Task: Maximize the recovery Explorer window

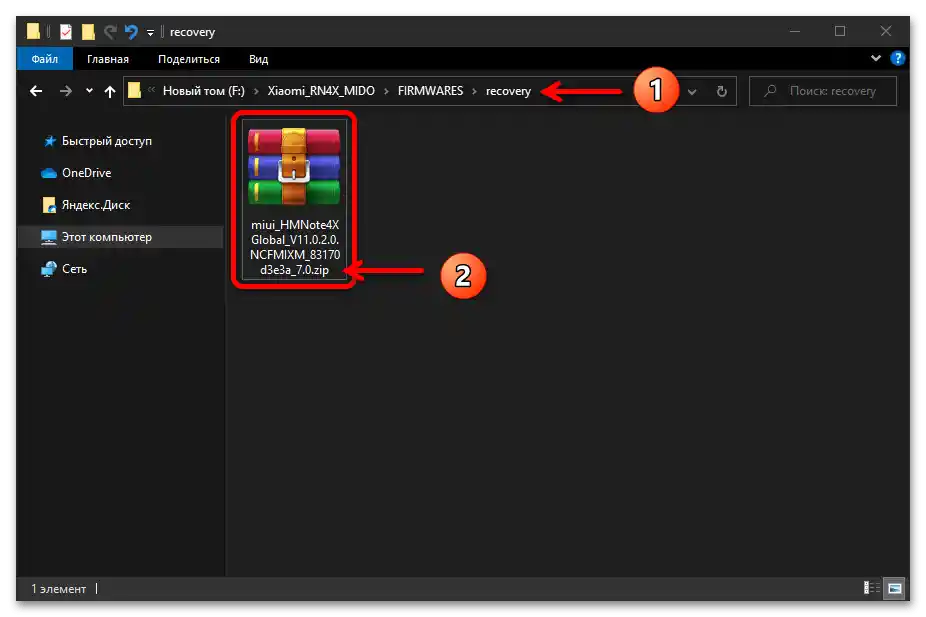Action: [840, 31]
